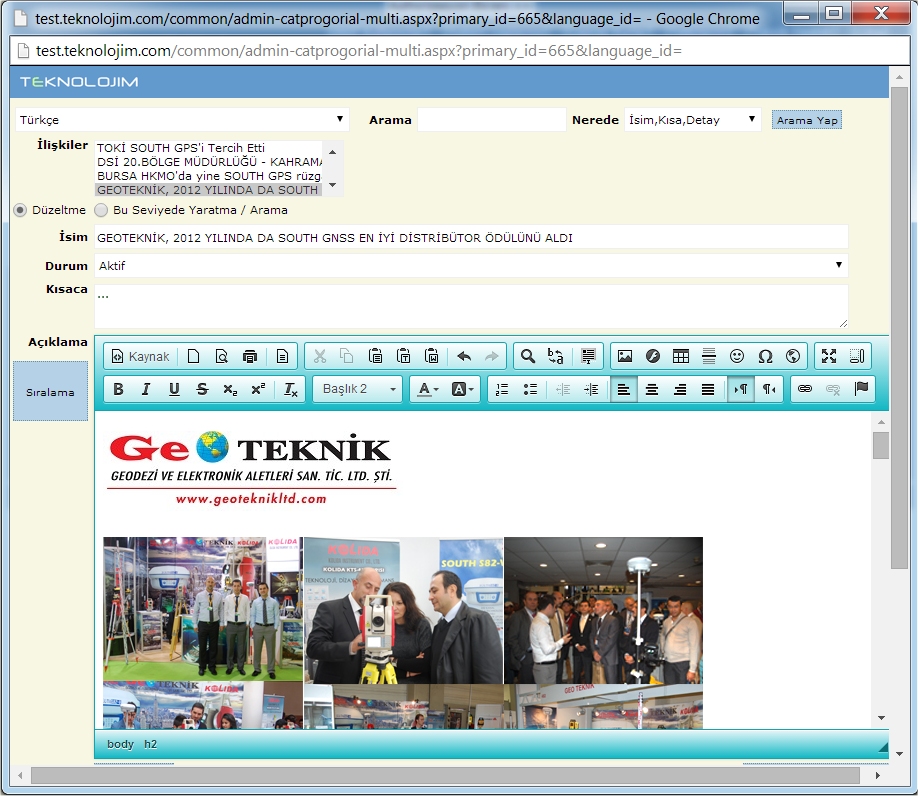The height and width of the screenshot is (796, 918).
Task: Maximize the editor with the expand icon
Action: (x=829, y=356)
